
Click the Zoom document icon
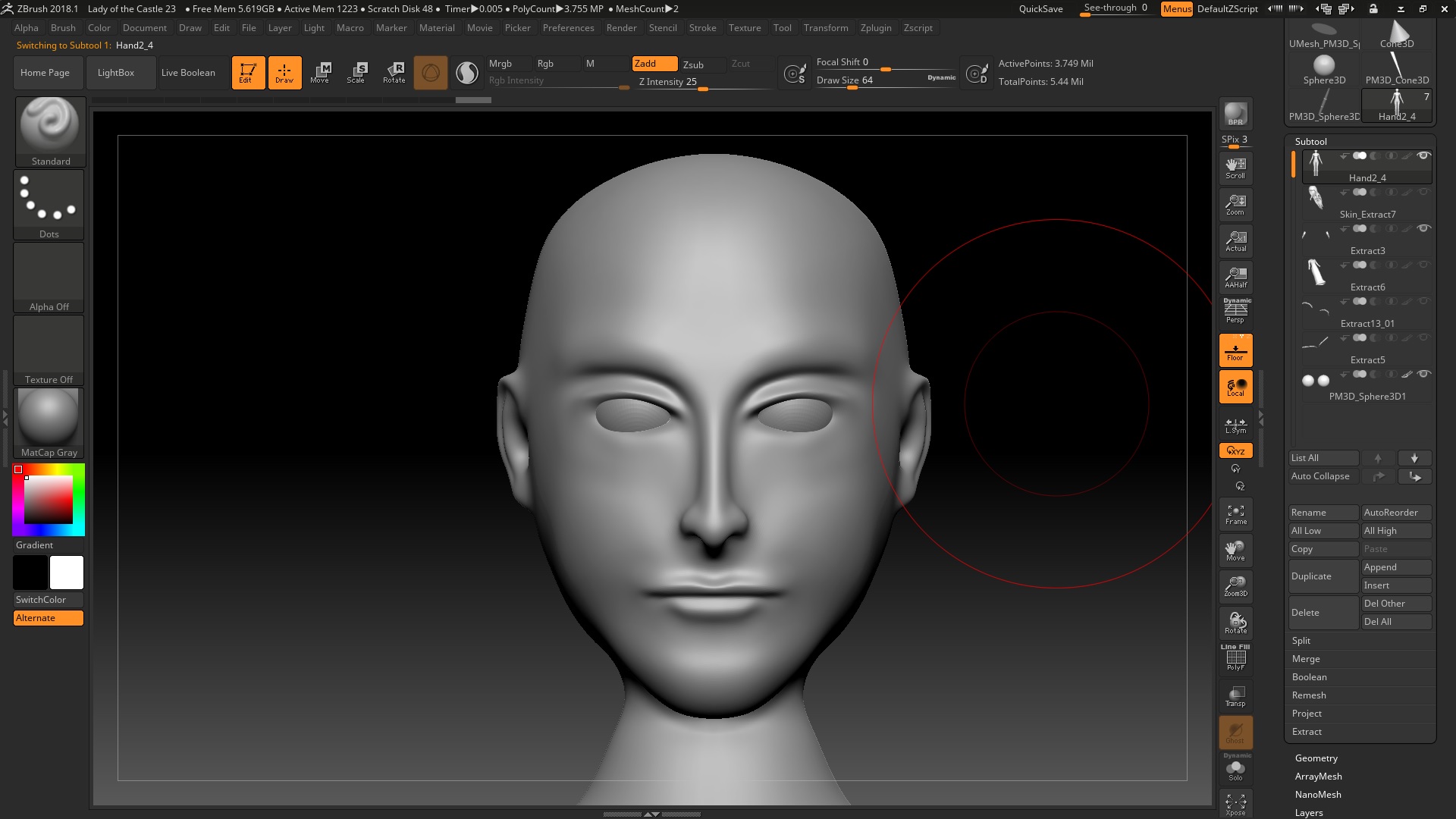pos(1235,205)
